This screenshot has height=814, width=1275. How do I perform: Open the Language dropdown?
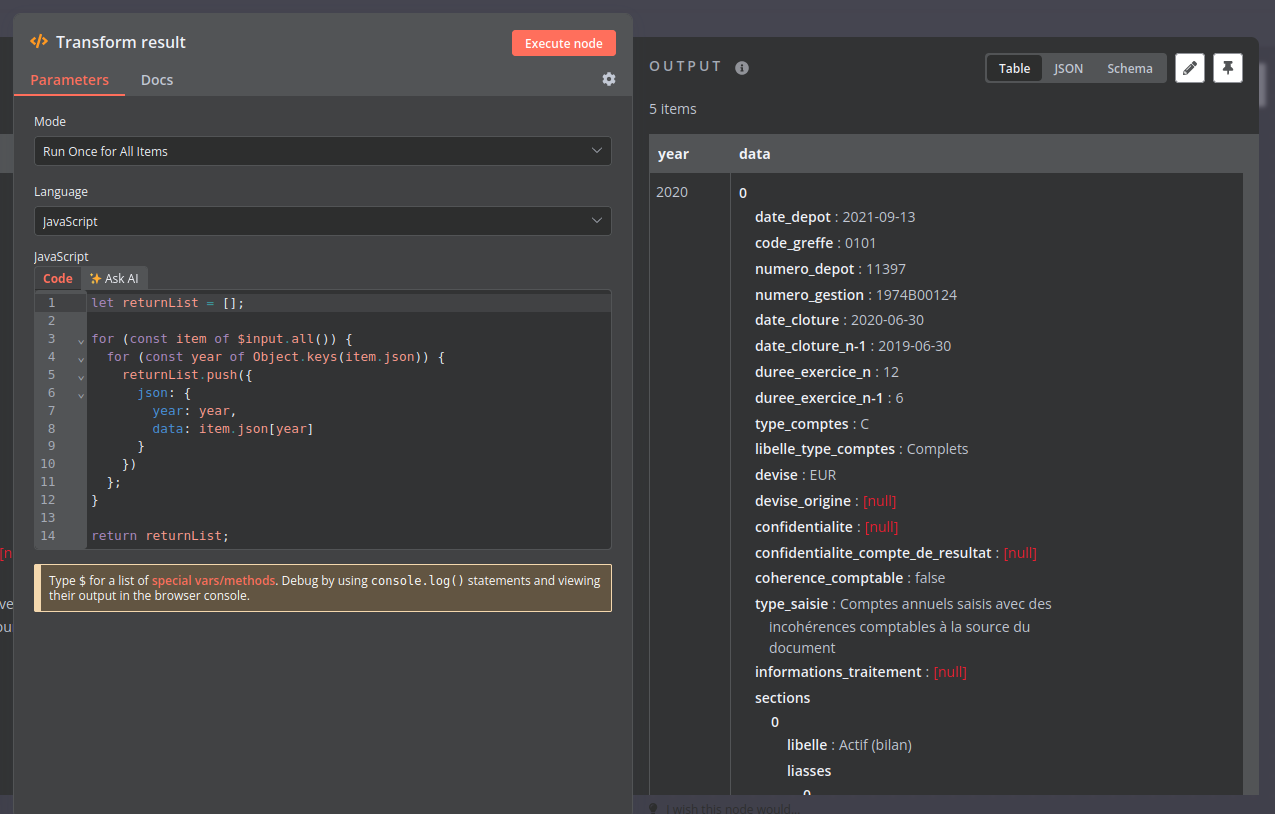pyautogui.click(x=322, y=221)
